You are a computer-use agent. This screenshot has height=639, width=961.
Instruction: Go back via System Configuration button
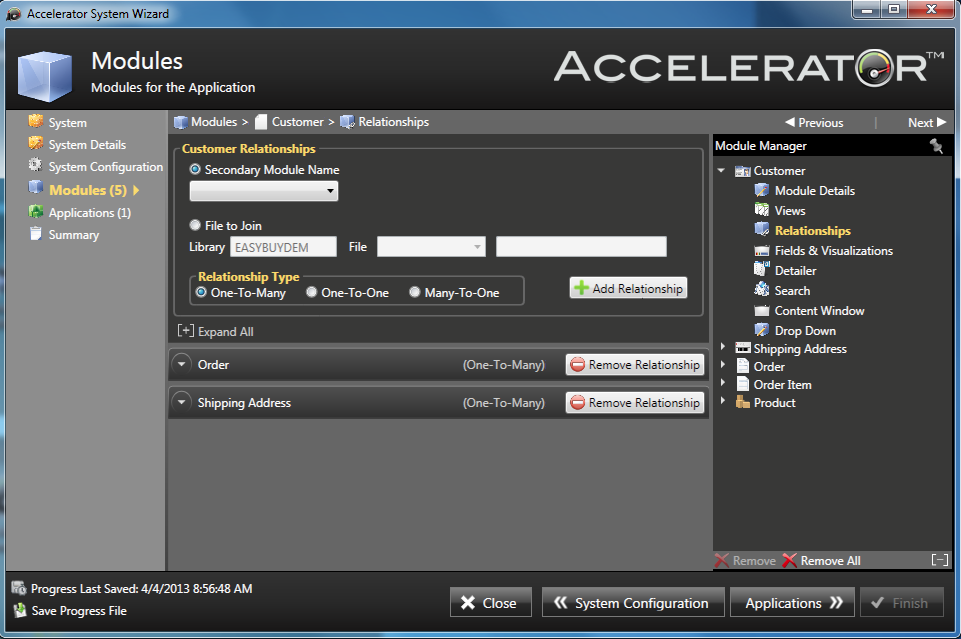coord(633,602)
